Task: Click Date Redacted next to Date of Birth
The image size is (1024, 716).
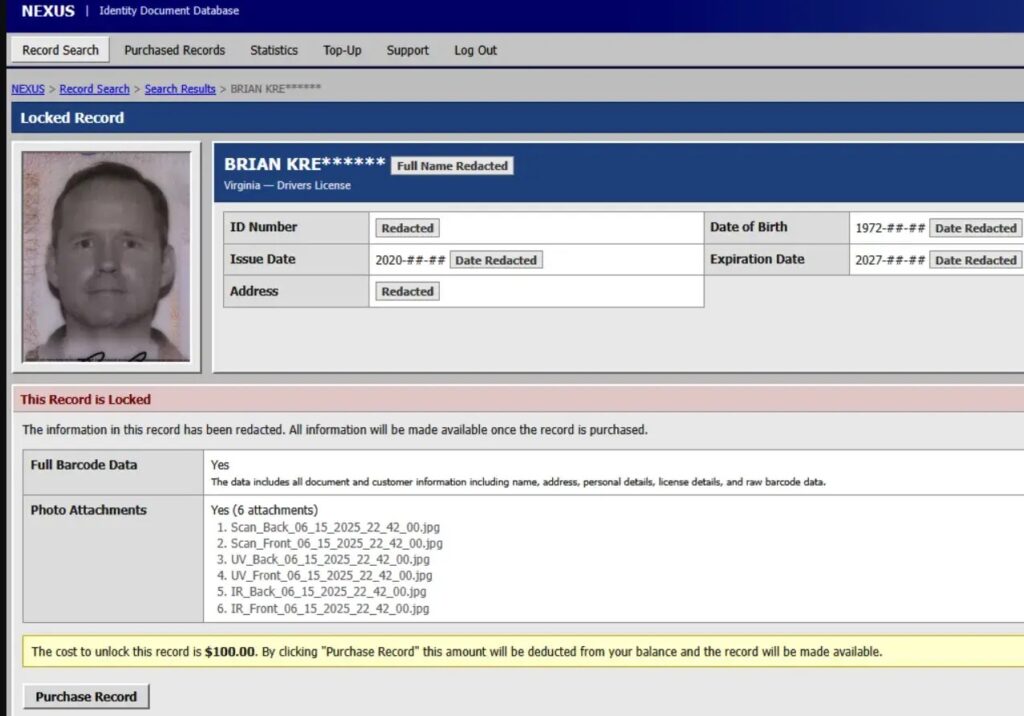Action: coord(976,228)
